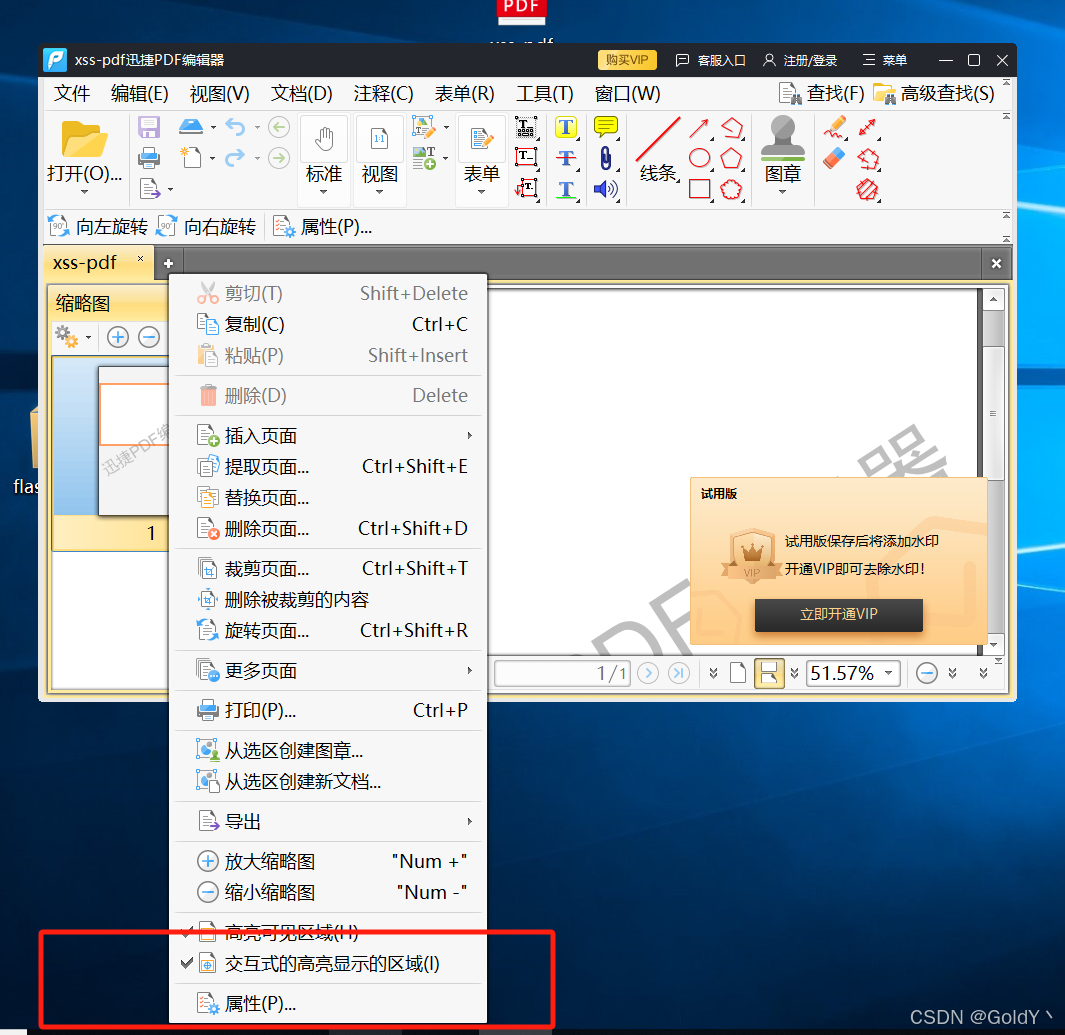Select the red rectangle shape tool
The image size is (1065, 1035).
[x=700, y=189]
